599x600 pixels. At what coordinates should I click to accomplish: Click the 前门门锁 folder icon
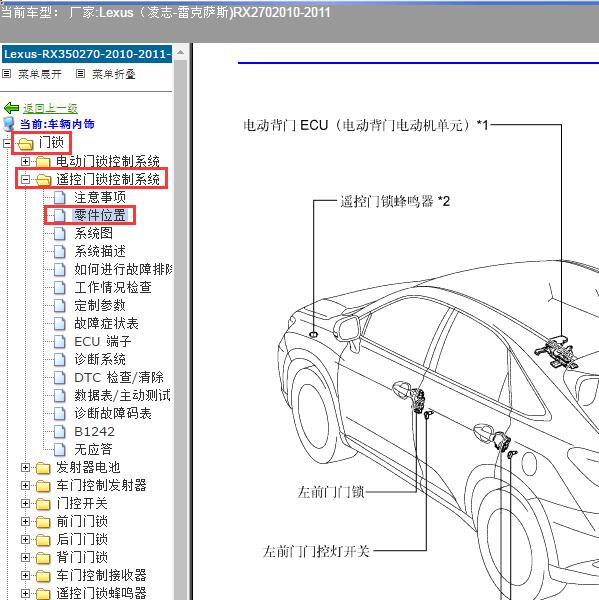coord(43,522)
